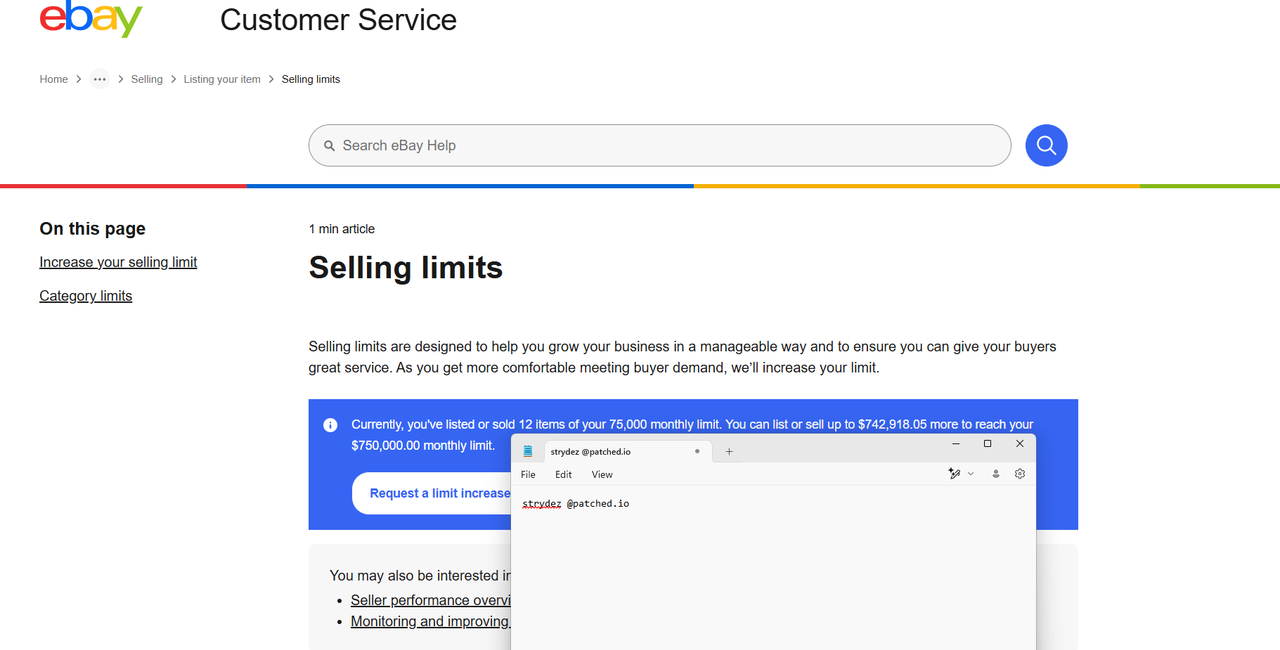The image size is (1280, 650).
Task: Open Listing your item breadcrumb
Action: tap(222, 79)
